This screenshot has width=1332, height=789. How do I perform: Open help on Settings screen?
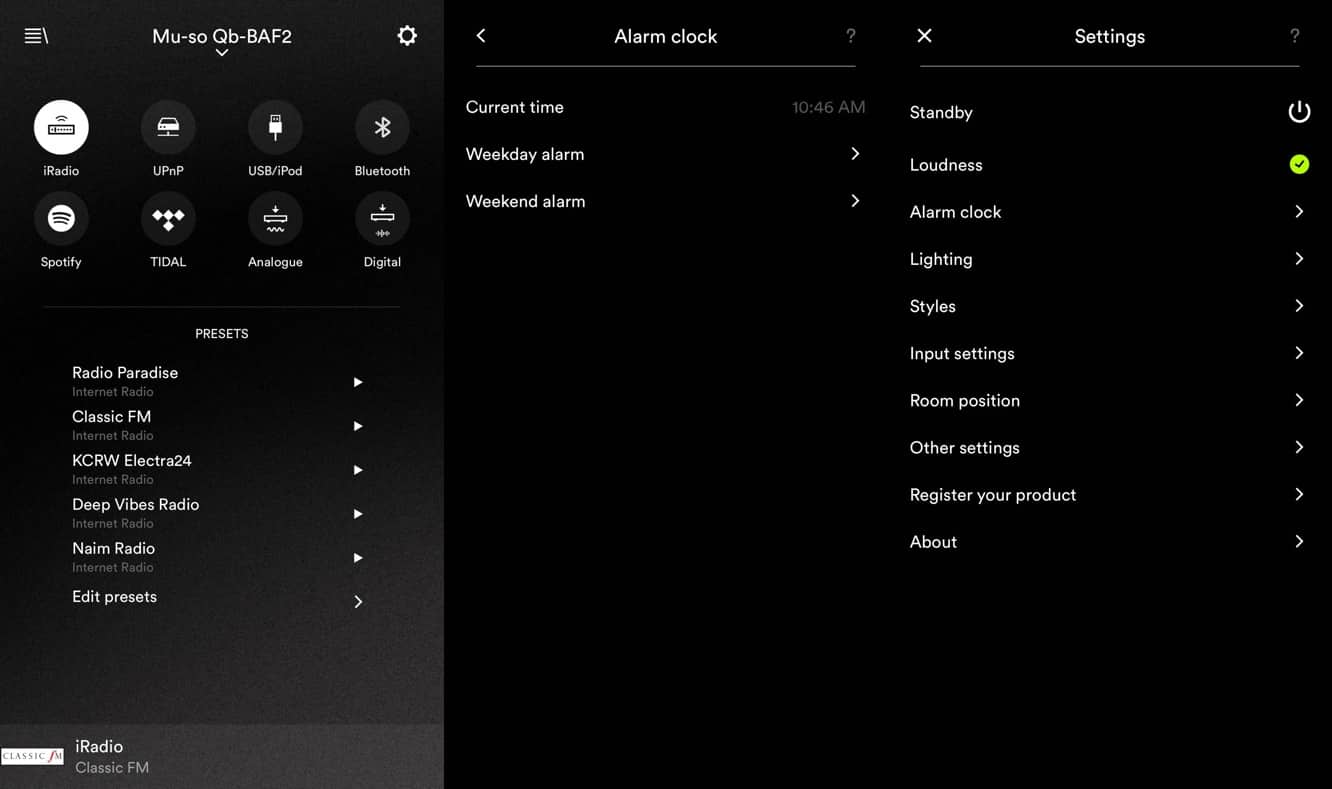coord(1295,36)
